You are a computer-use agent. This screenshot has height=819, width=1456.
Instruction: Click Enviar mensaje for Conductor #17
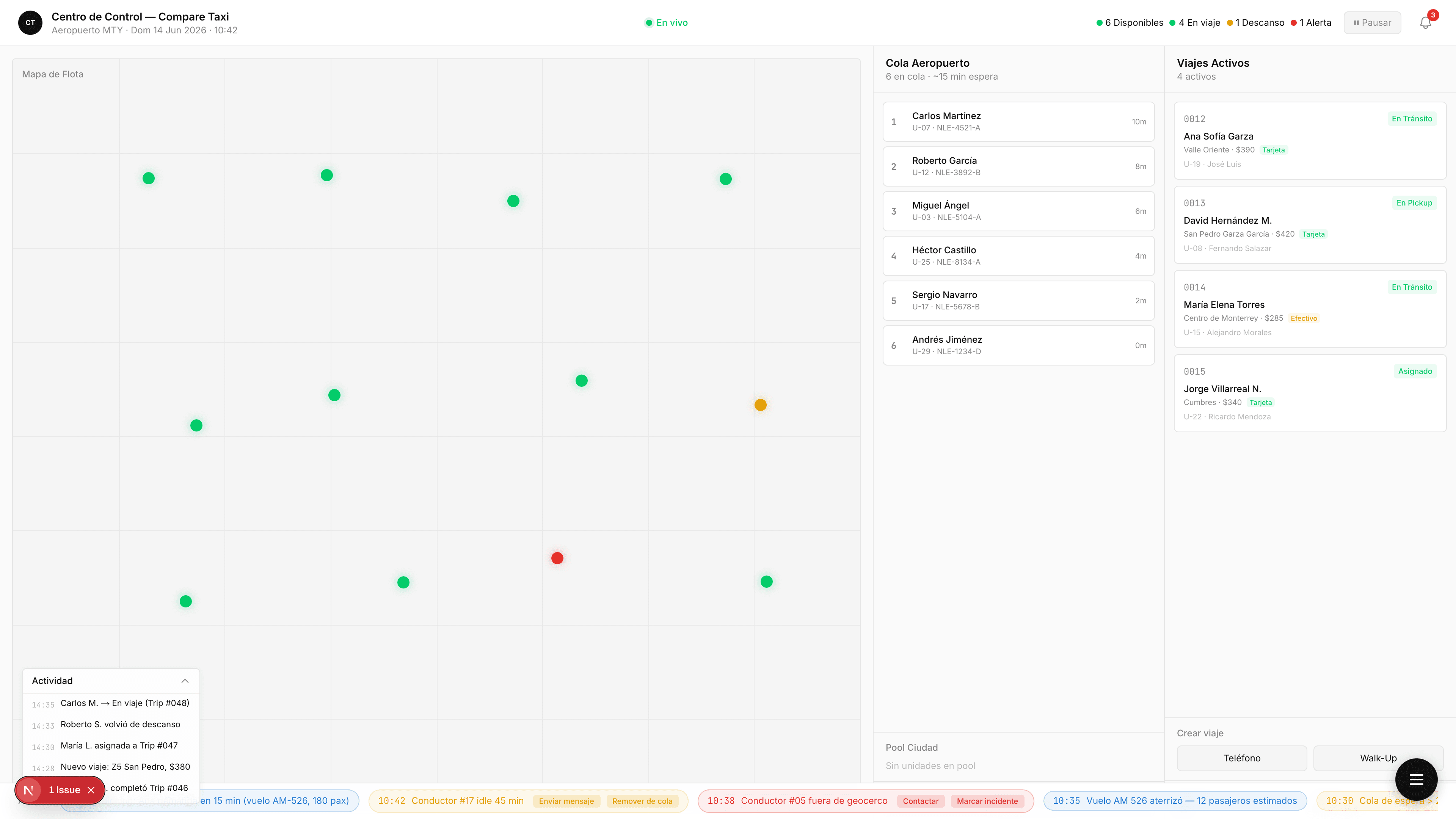(x=566, y=801)
